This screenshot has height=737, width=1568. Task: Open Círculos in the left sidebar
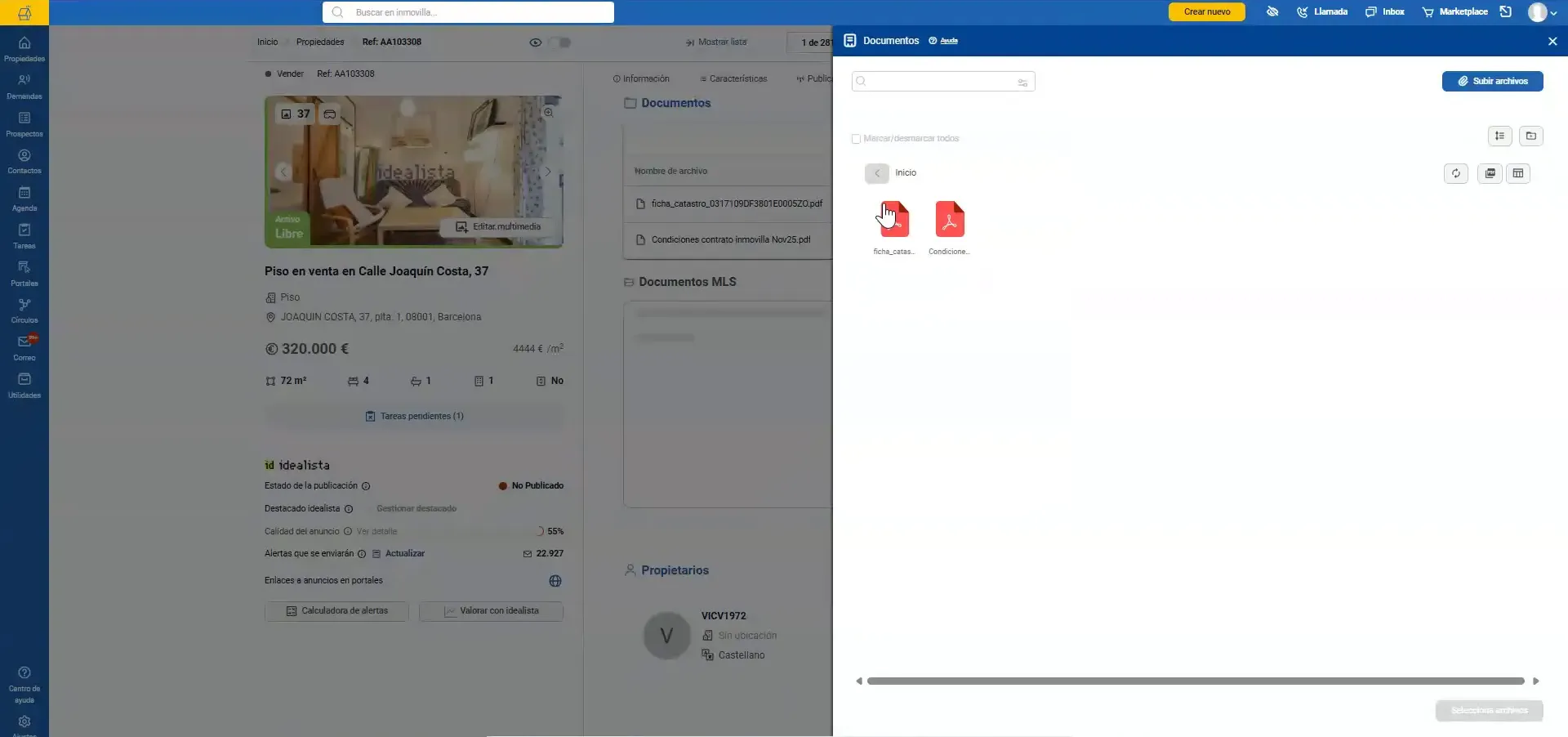(24, 310)
